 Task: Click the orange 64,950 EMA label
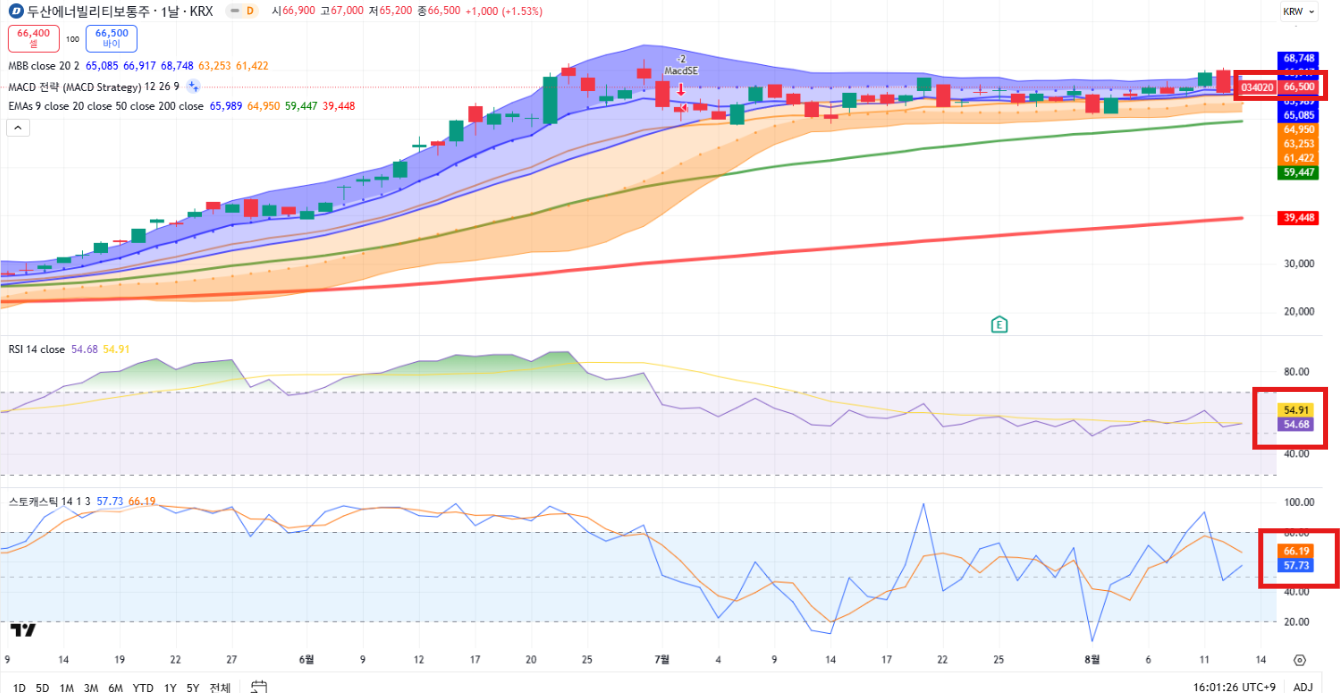pos(1298,129)
